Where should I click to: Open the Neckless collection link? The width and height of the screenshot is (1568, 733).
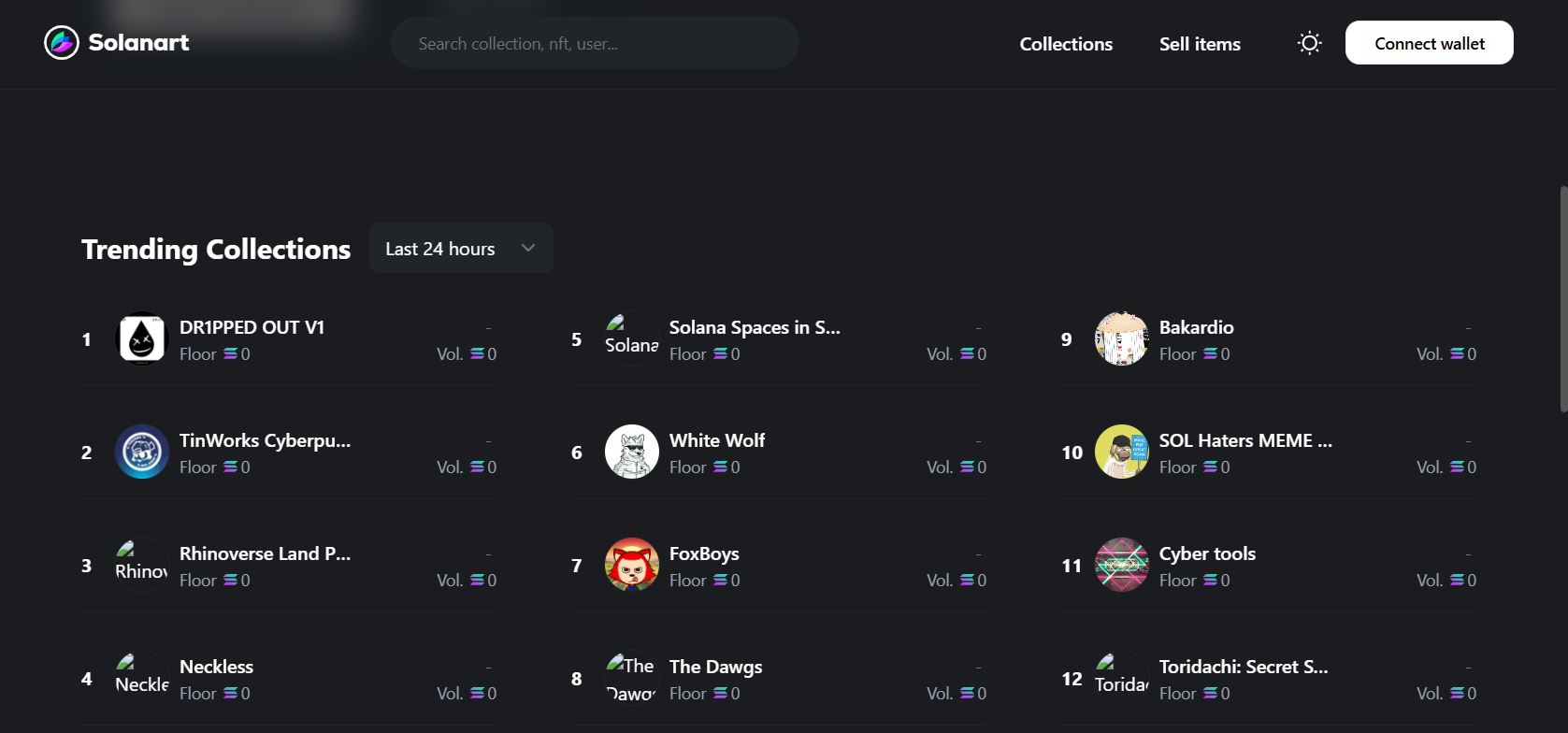(216, 667)
